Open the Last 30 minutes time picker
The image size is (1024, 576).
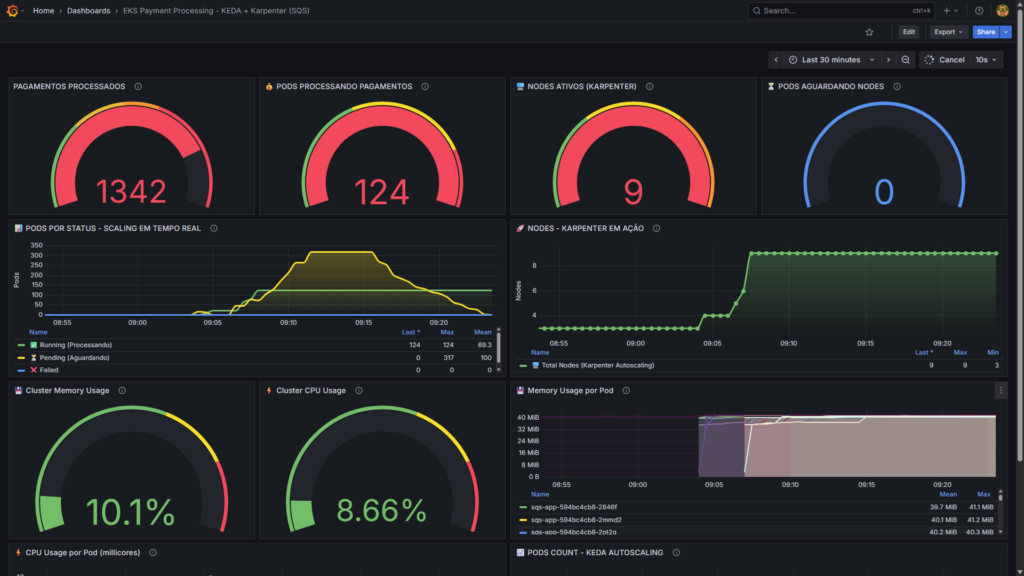831,60
